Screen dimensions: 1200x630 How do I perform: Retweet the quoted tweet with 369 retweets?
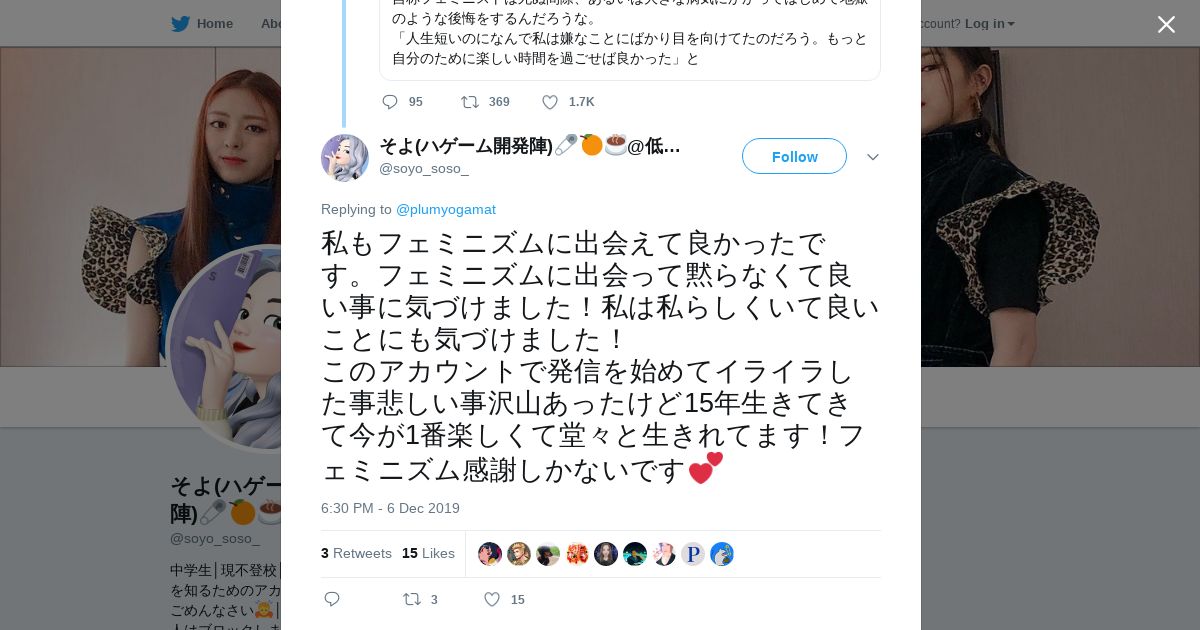(469, 102)
